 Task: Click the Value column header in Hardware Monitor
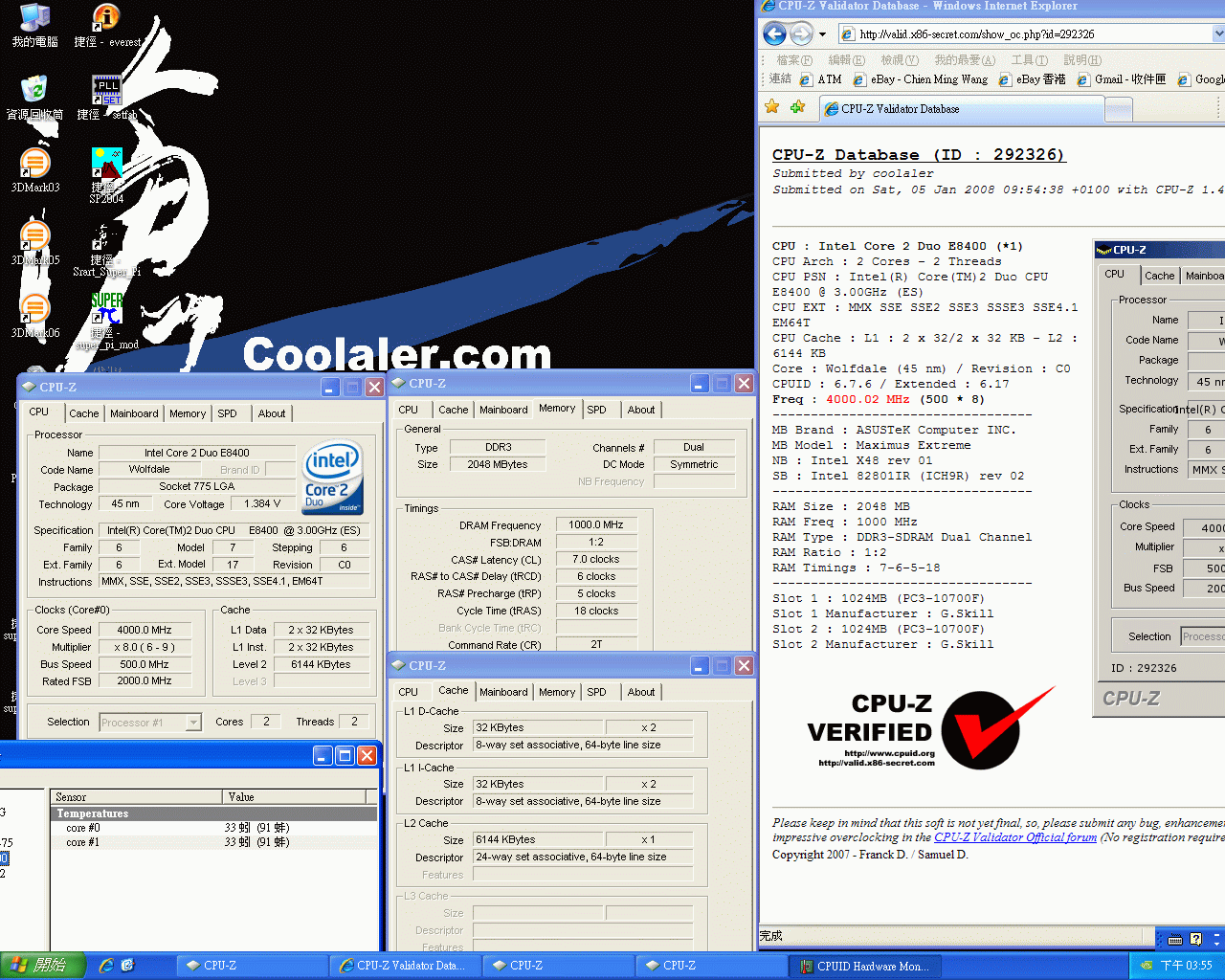point(295,796)
